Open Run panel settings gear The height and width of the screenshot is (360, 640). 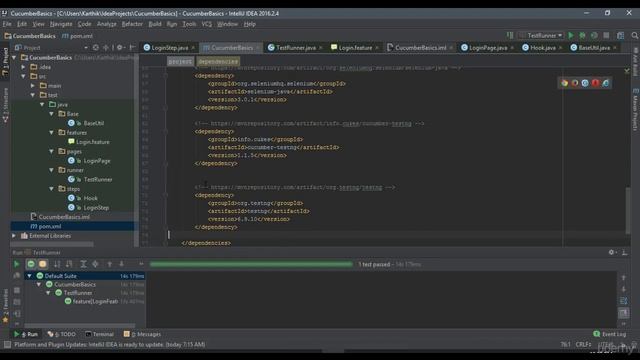point(612,252)
